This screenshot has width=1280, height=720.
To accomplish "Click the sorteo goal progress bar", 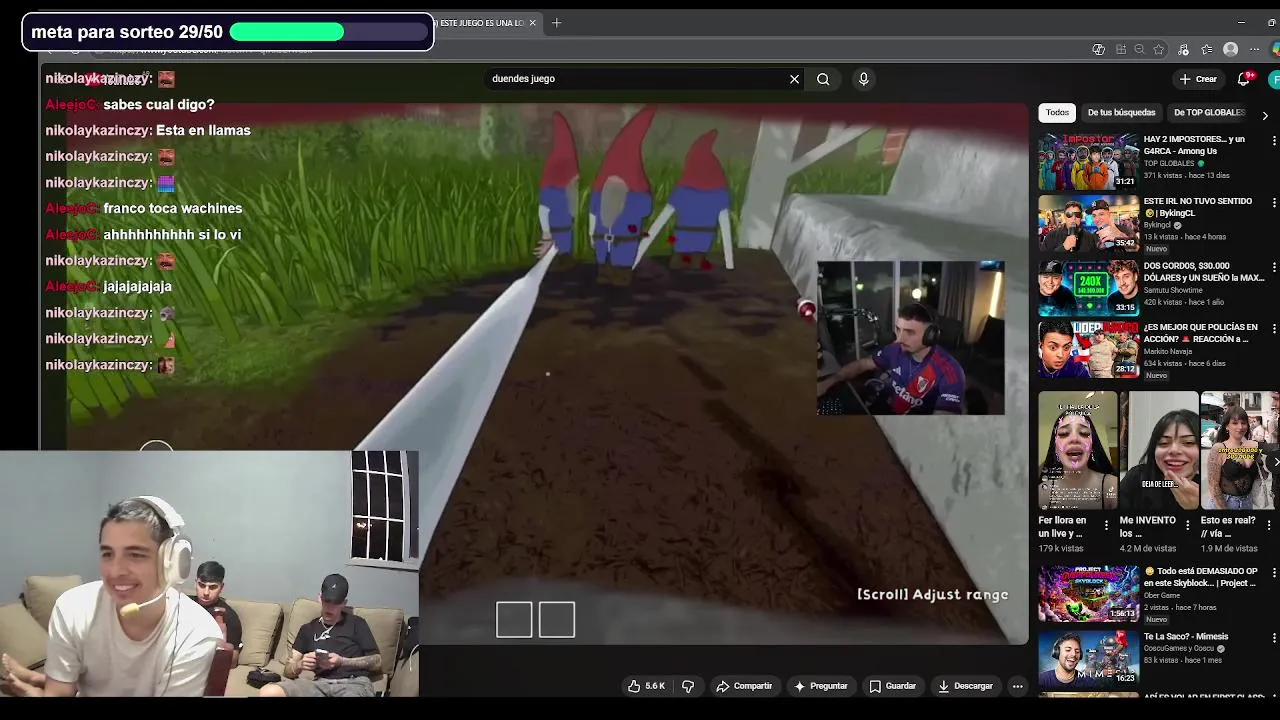I will (329, 33).
